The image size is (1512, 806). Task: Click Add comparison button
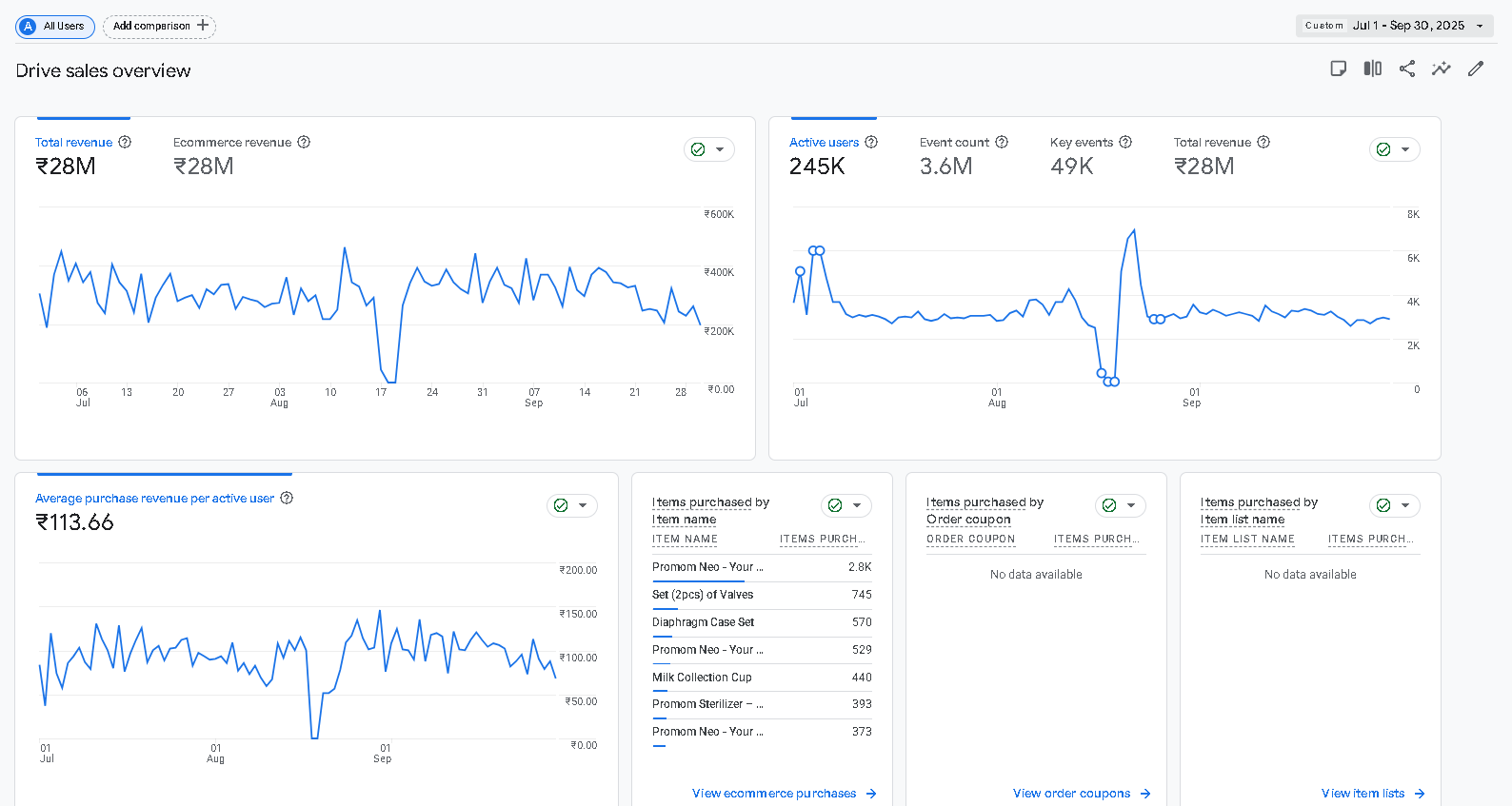(x=159, y=27)
